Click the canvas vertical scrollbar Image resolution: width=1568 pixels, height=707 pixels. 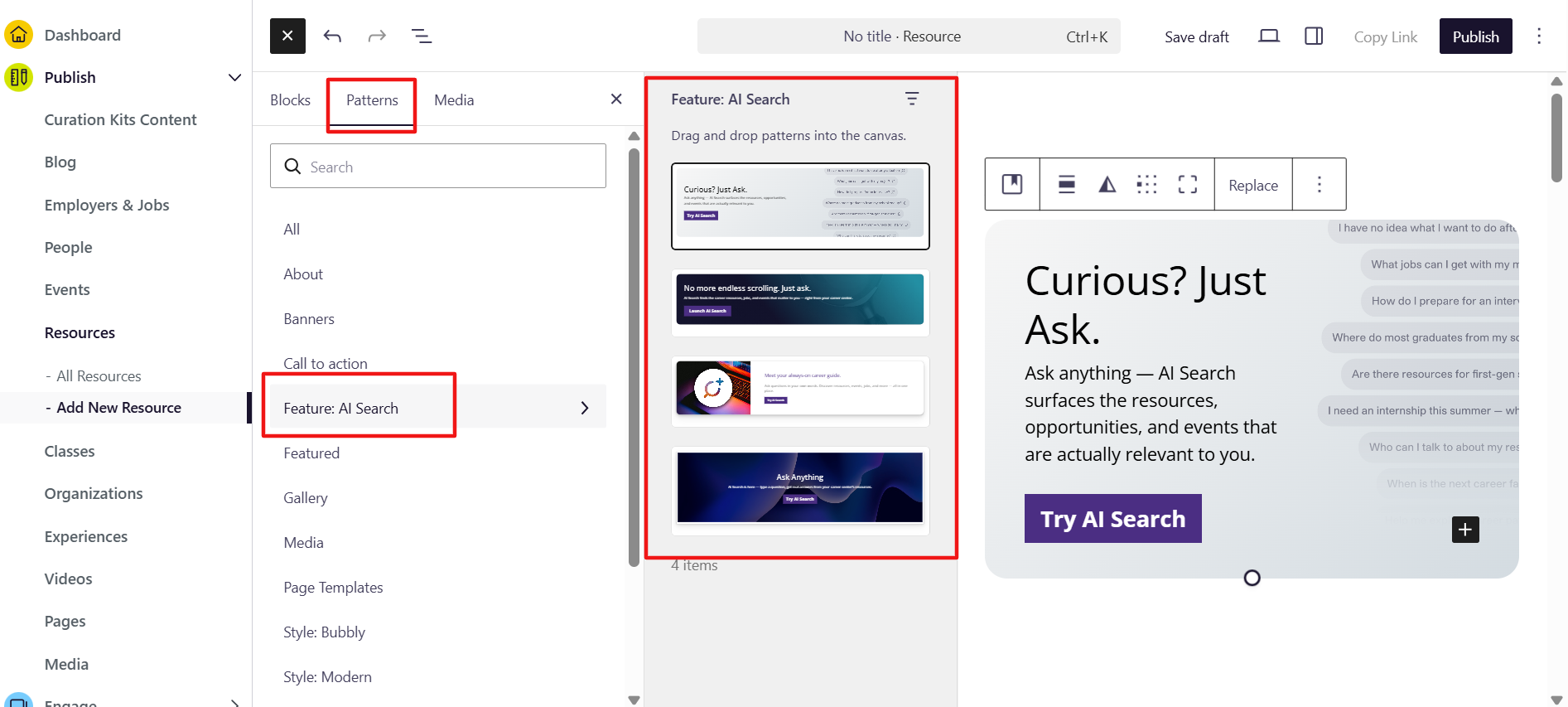(1556, 137)
